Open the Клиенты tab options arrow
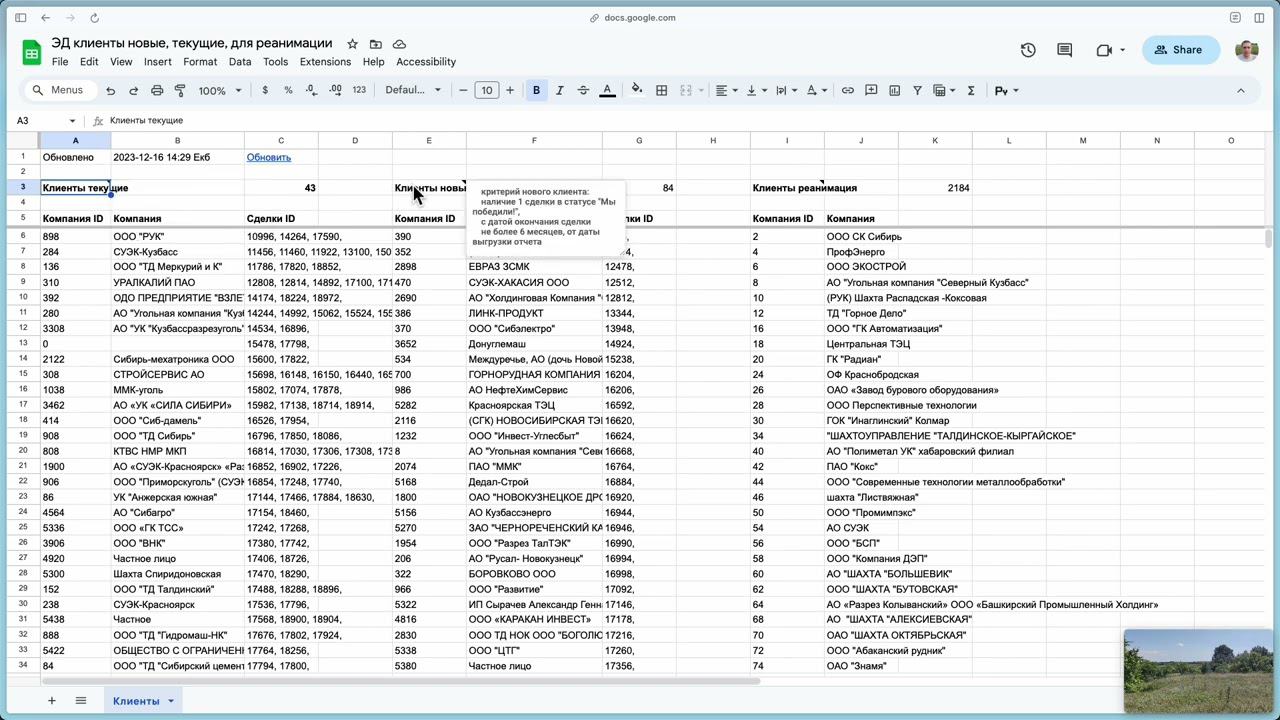1280x720 pixels. 171,701
